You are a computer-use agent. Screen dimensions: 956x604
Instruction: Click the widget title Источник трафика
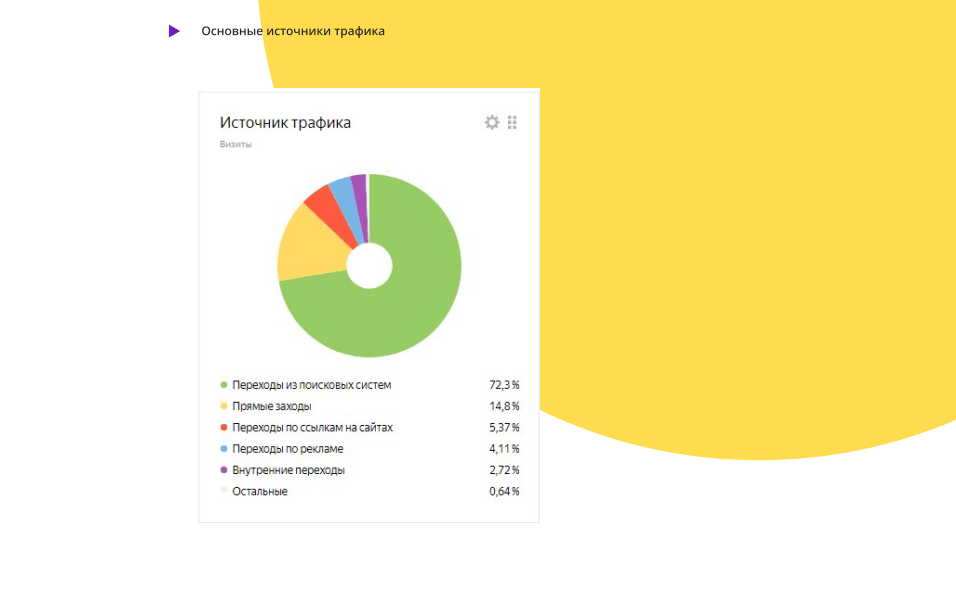285,123
